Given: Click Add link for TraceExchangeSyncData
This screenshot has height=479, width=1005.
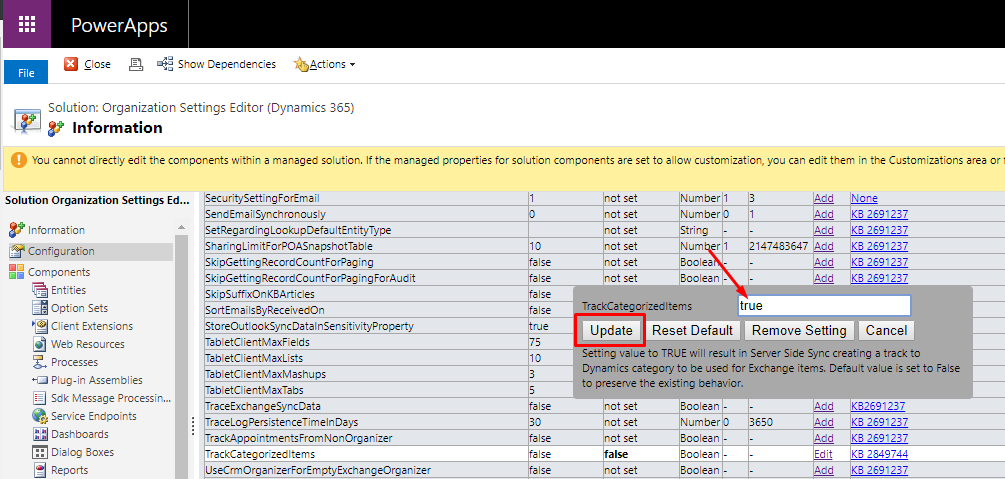Looking at the screenshot, I should (x=824, y=406).
